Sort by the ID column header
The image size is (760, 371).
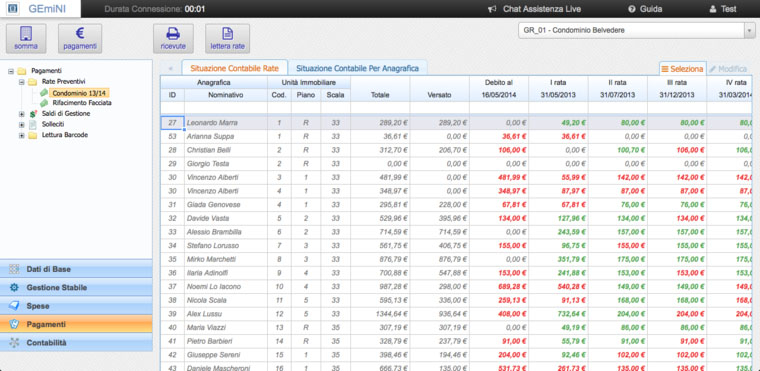172,95
